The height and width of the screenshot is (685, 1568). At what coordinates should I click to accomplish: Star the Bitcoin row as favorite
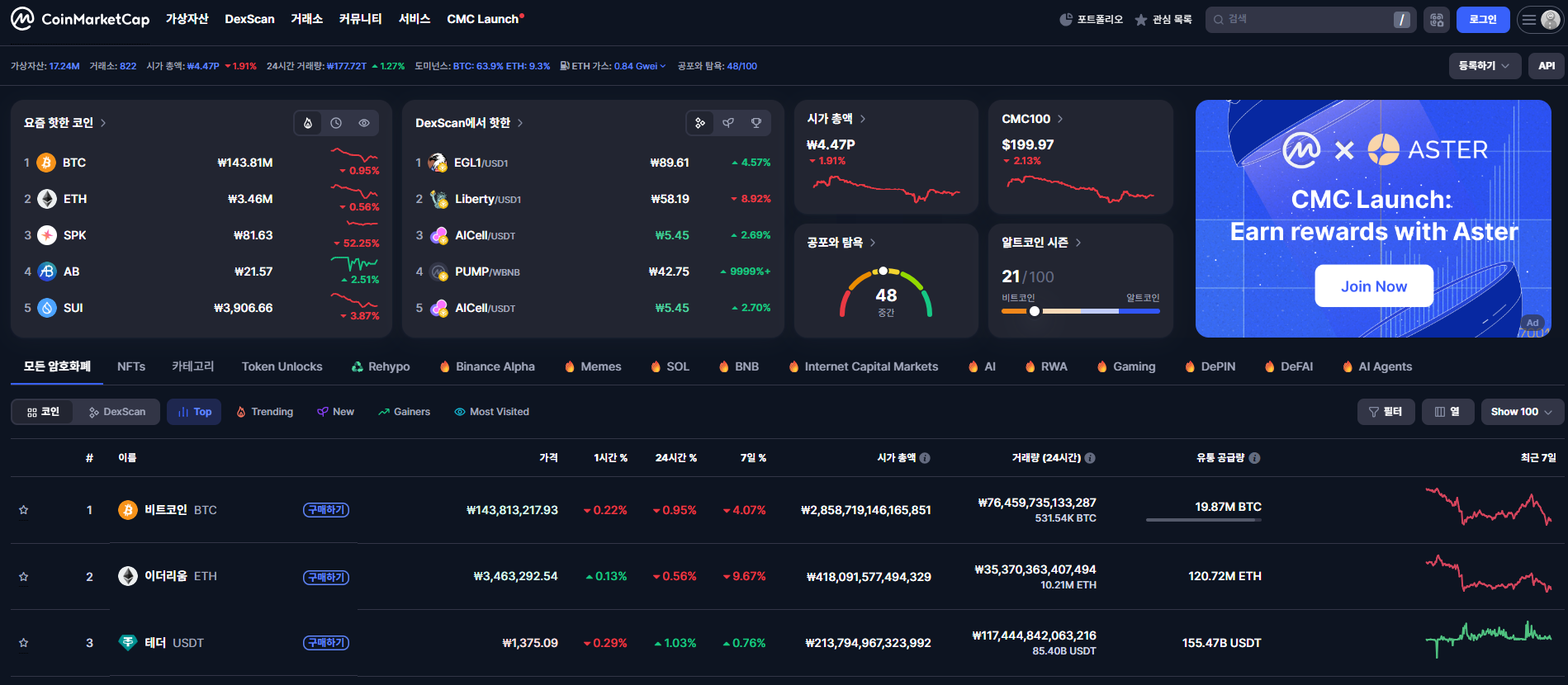pos(24,510)
